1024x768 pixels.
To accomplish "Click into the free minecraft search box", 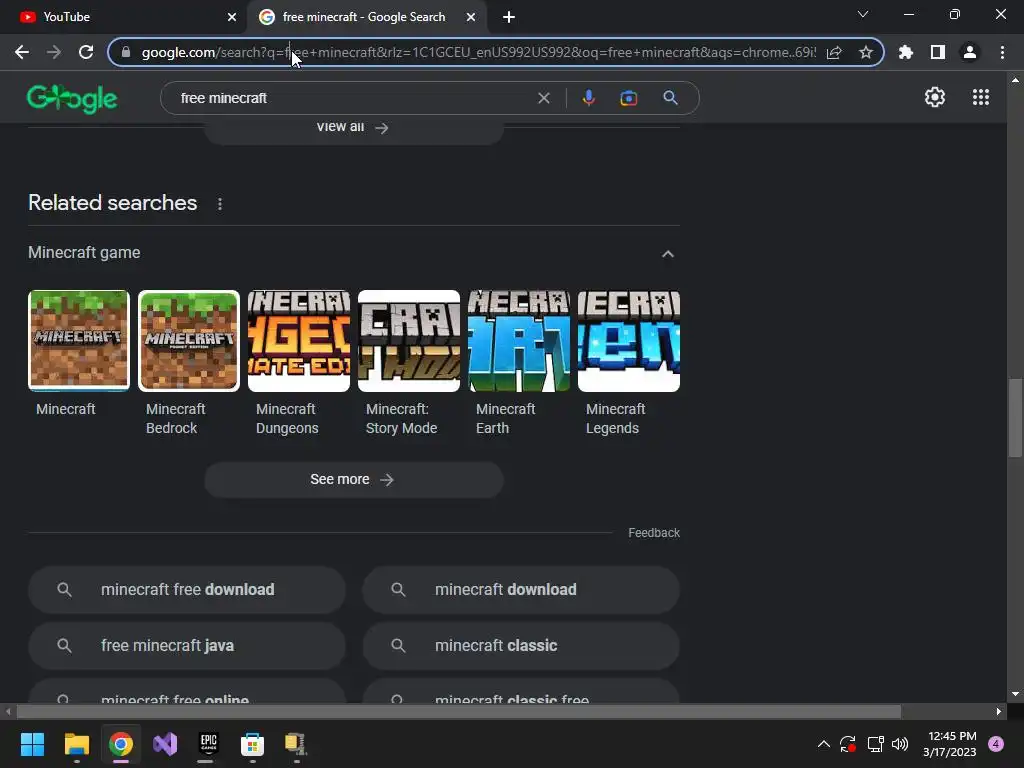I will [353, 98].
